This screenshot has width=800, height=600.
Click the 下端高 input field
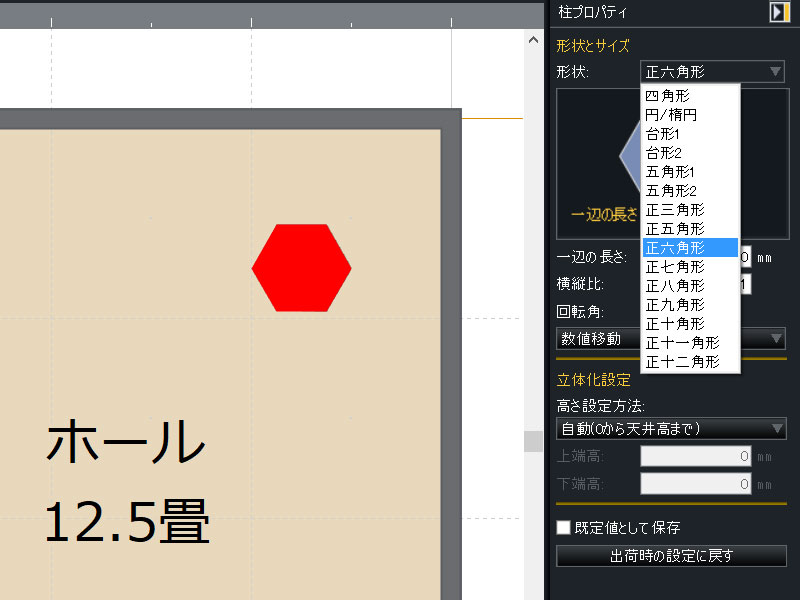695,484
